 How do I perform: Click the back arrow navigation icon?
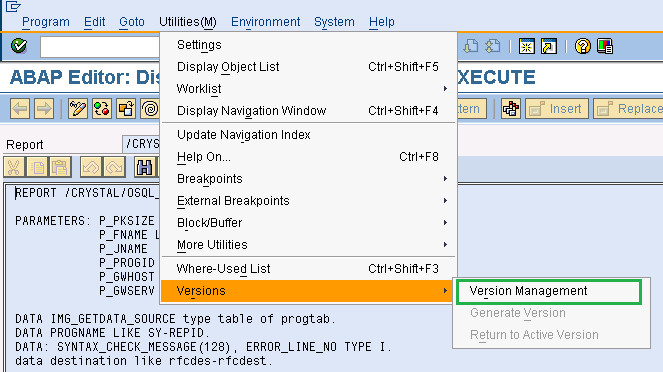pyautogui.click(x=20, y=109)
